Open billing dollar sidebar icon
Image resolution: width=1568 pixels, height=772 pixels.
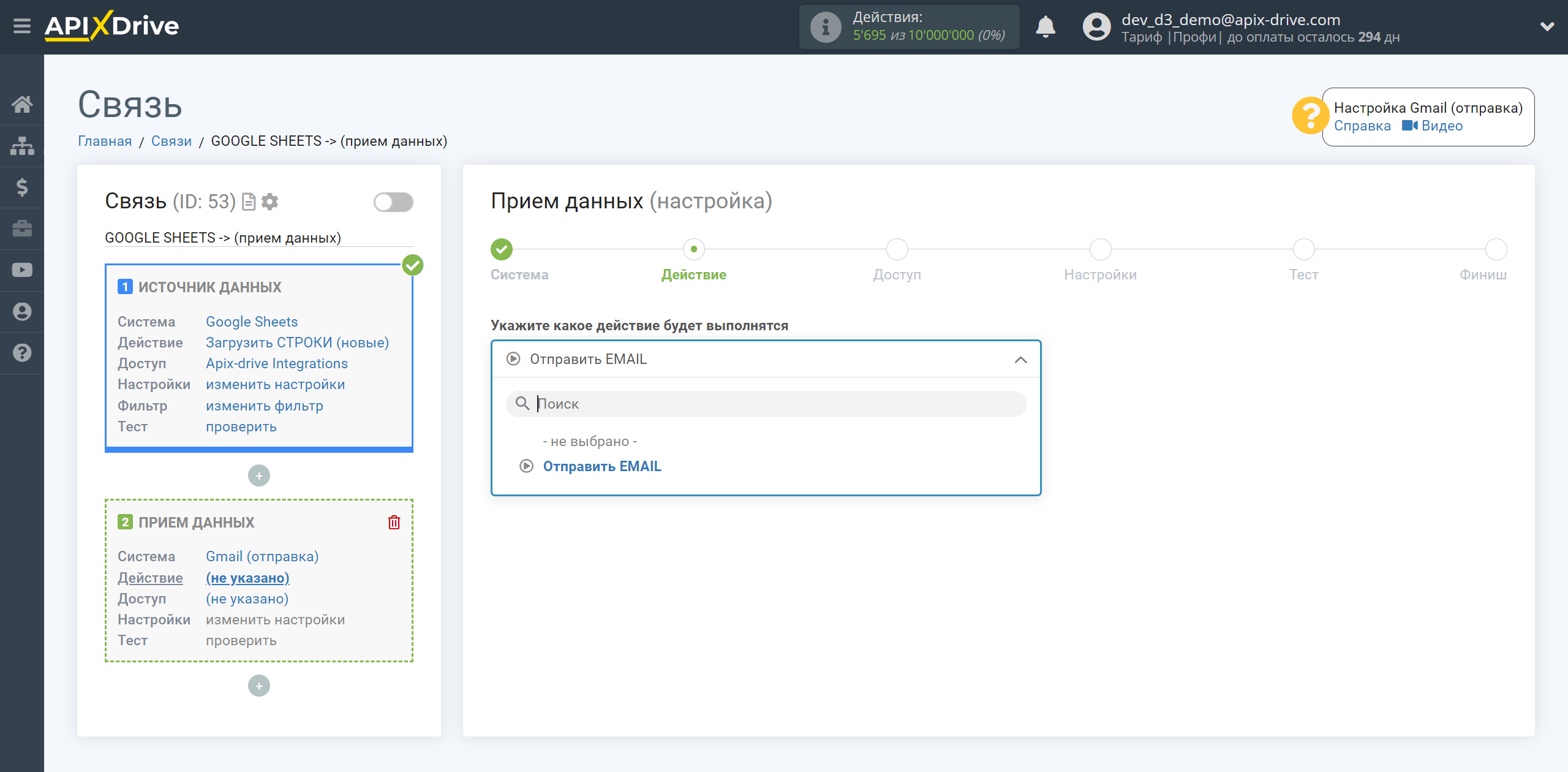22,187
